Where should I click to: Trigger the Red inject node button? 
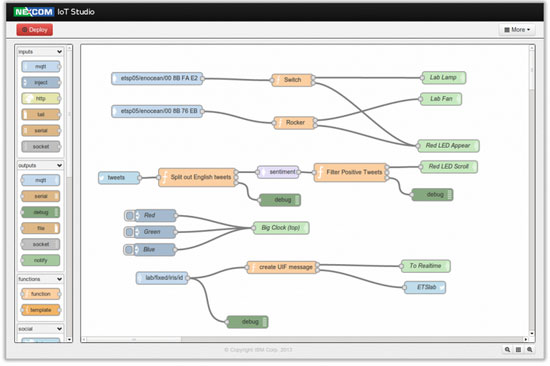(x=129, y=215)
